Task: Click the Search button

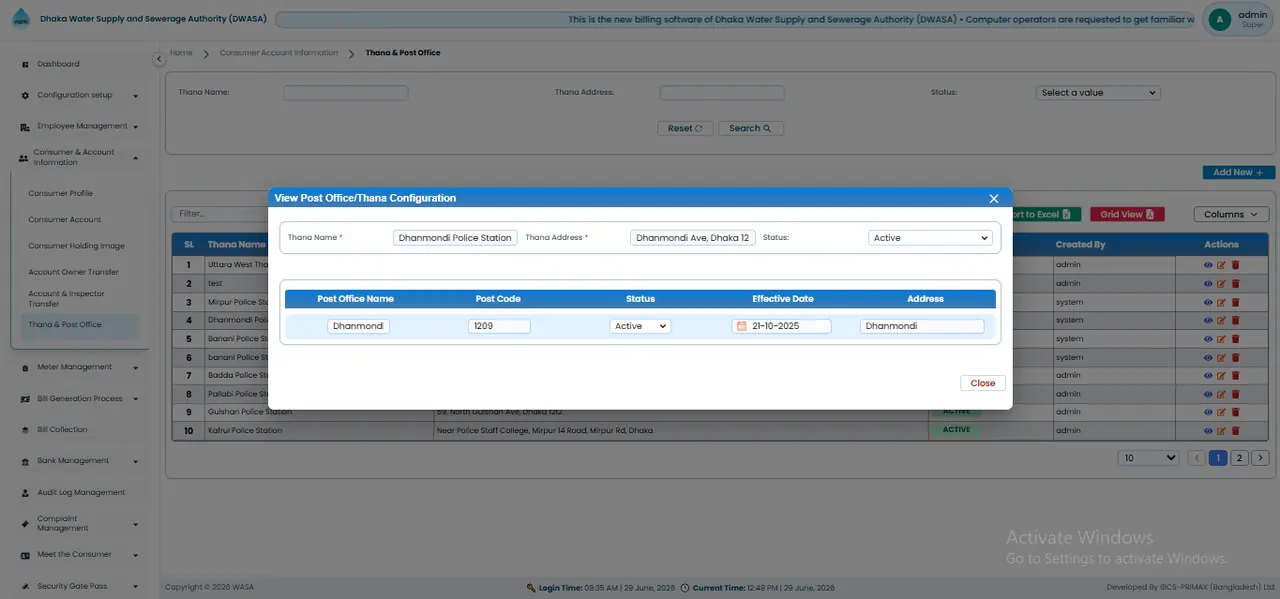Action: coord(750,128)
